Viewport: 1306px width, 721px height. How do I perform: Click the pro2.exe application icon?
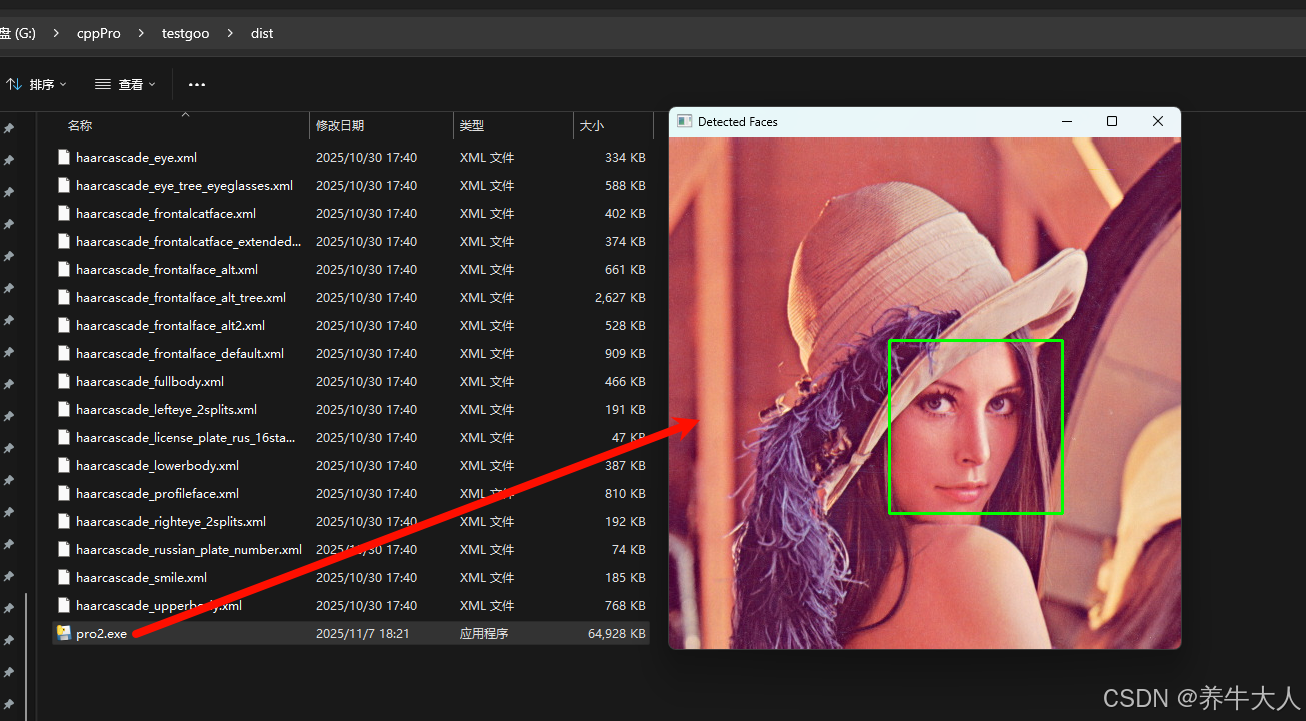pyautogui.click(x=64, y=633)
